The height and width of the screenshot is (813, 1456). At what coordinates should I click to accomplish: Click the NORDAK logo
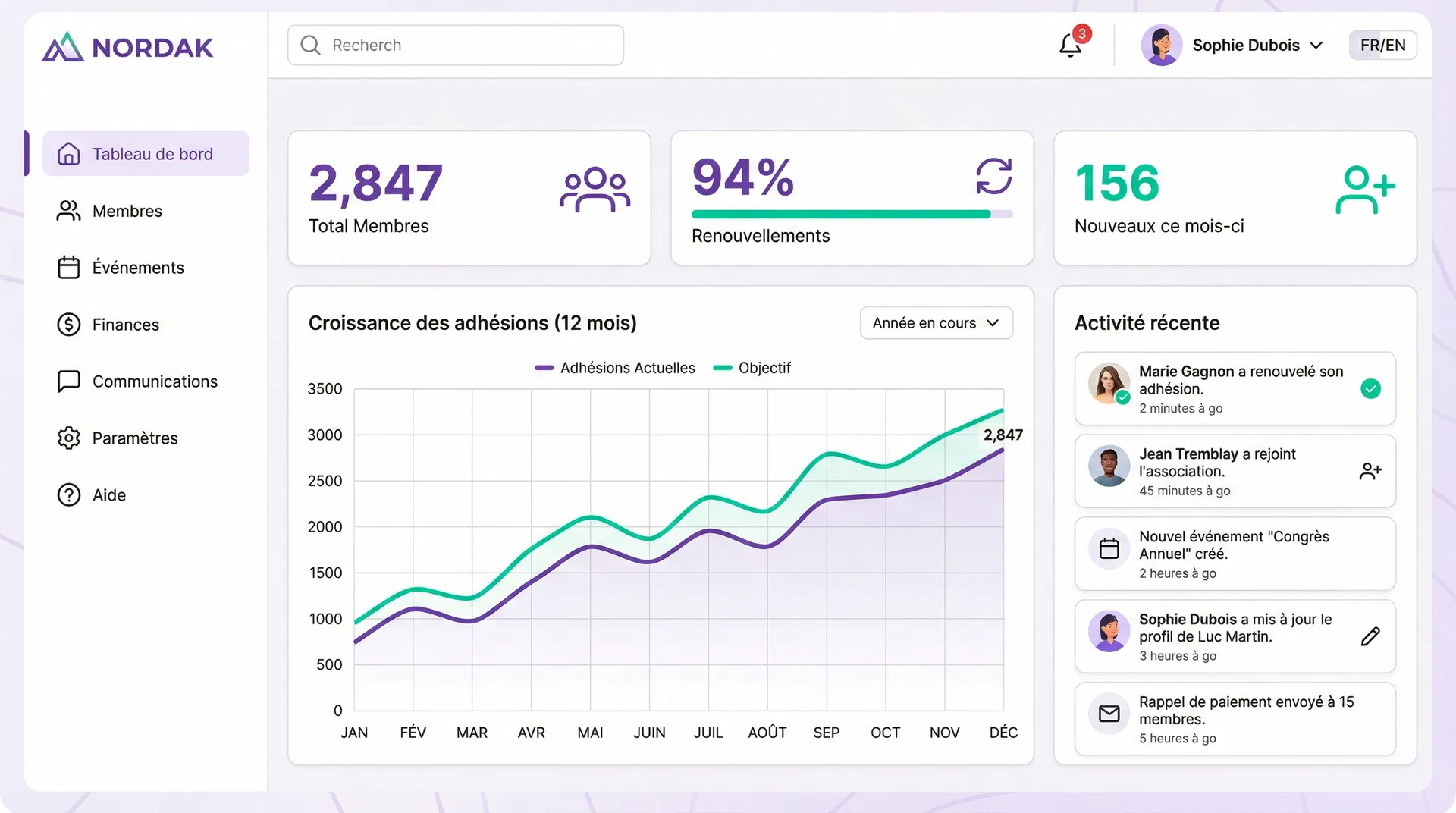tap(127, 47)
